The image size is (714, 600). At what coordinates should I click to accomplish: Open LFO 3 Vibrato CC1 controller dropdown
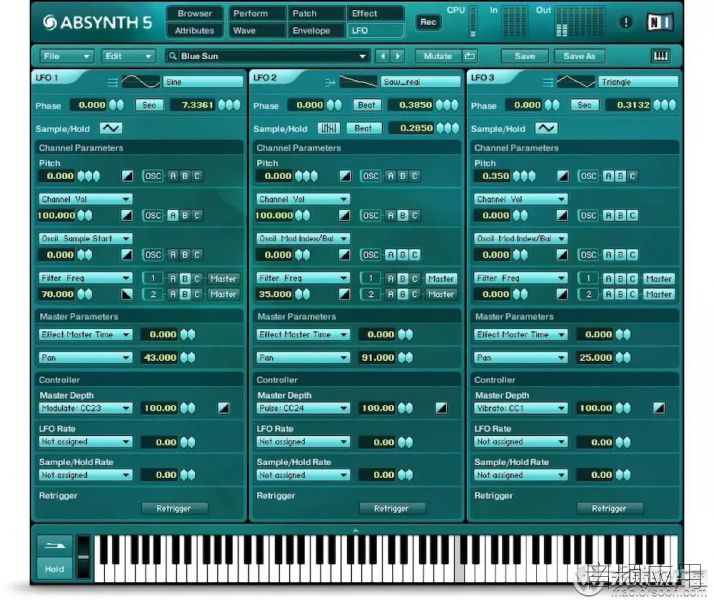coord(521,408)
